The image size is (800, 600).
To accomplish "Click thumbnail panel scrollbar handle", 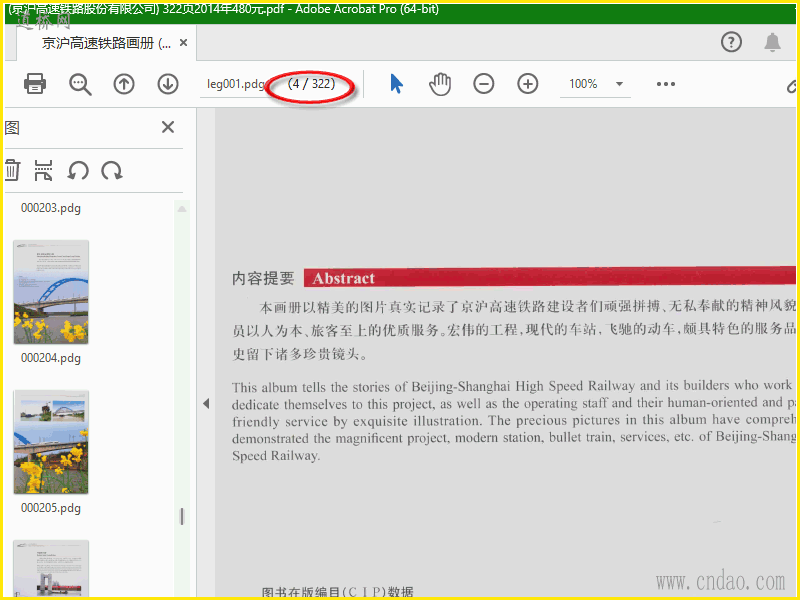I will [x=182, y=516].
